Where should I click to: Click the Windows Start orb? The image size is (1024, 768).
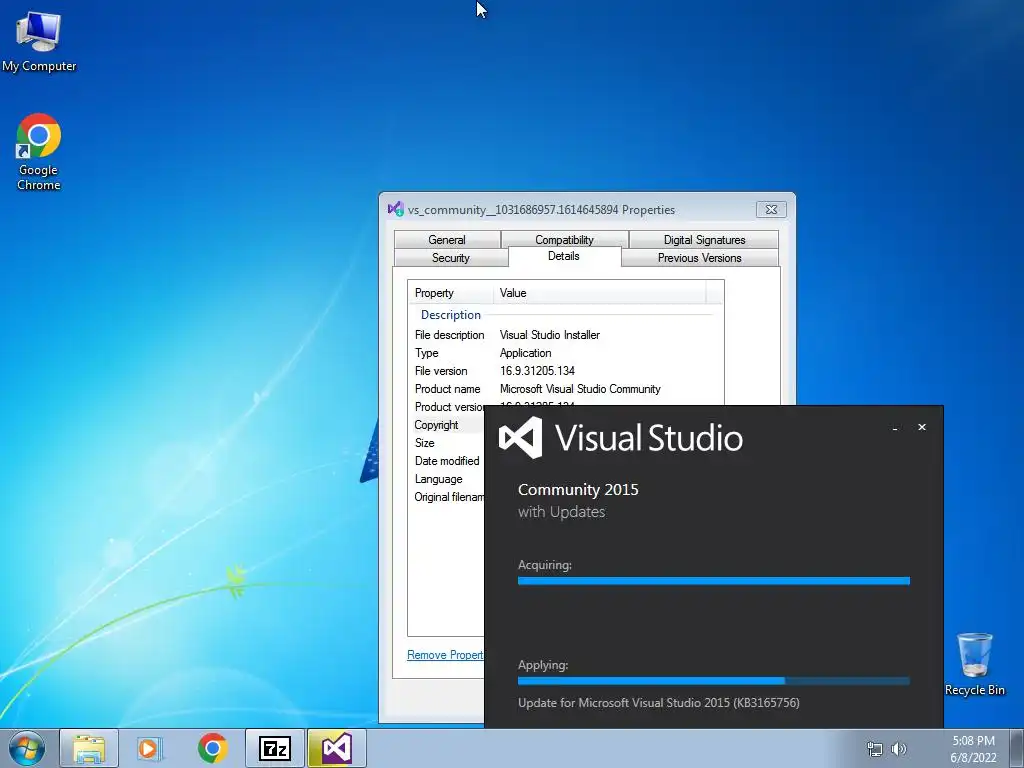[x=27, y=748]
